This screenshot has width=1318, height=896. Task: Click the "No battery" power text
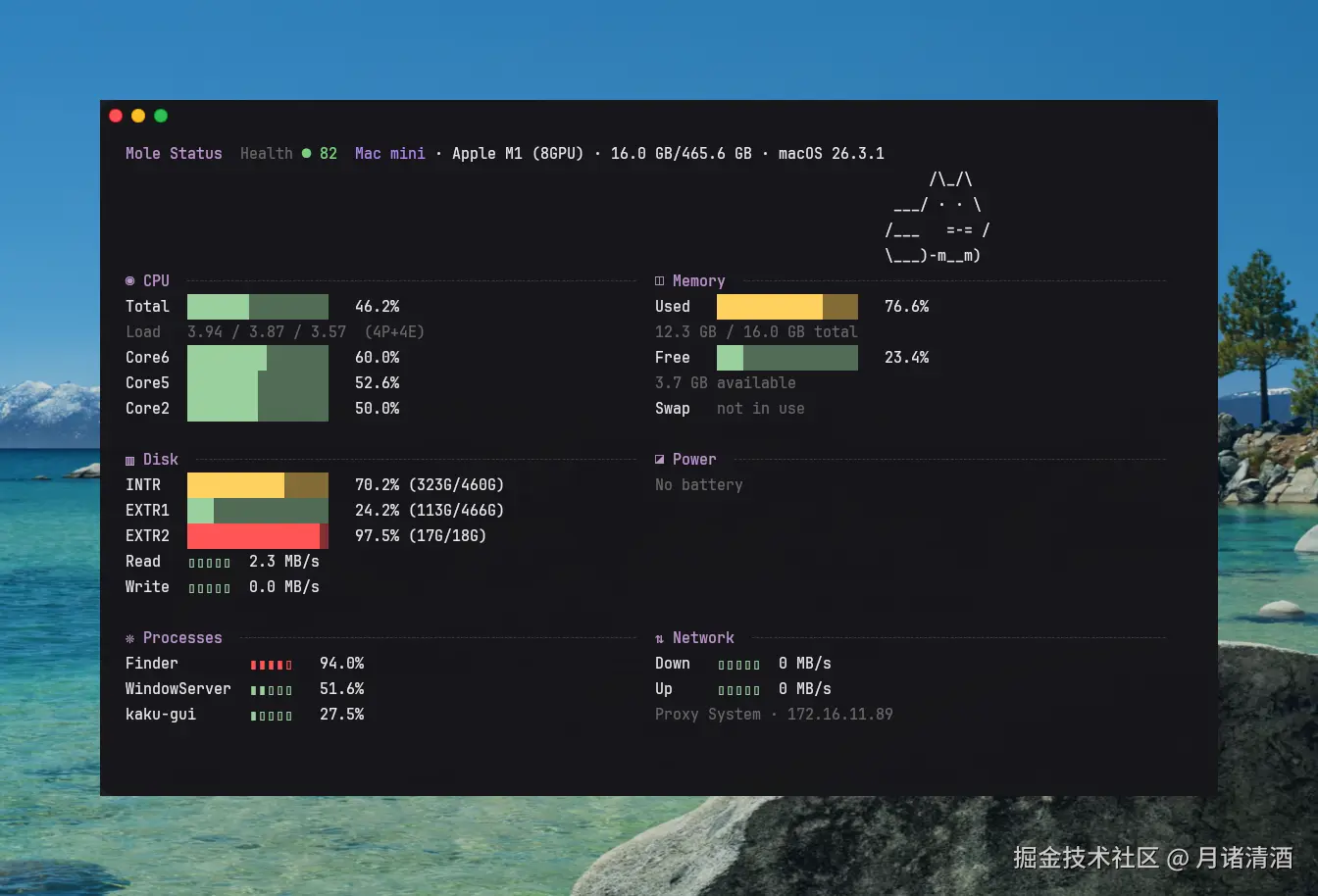[699, 485]
